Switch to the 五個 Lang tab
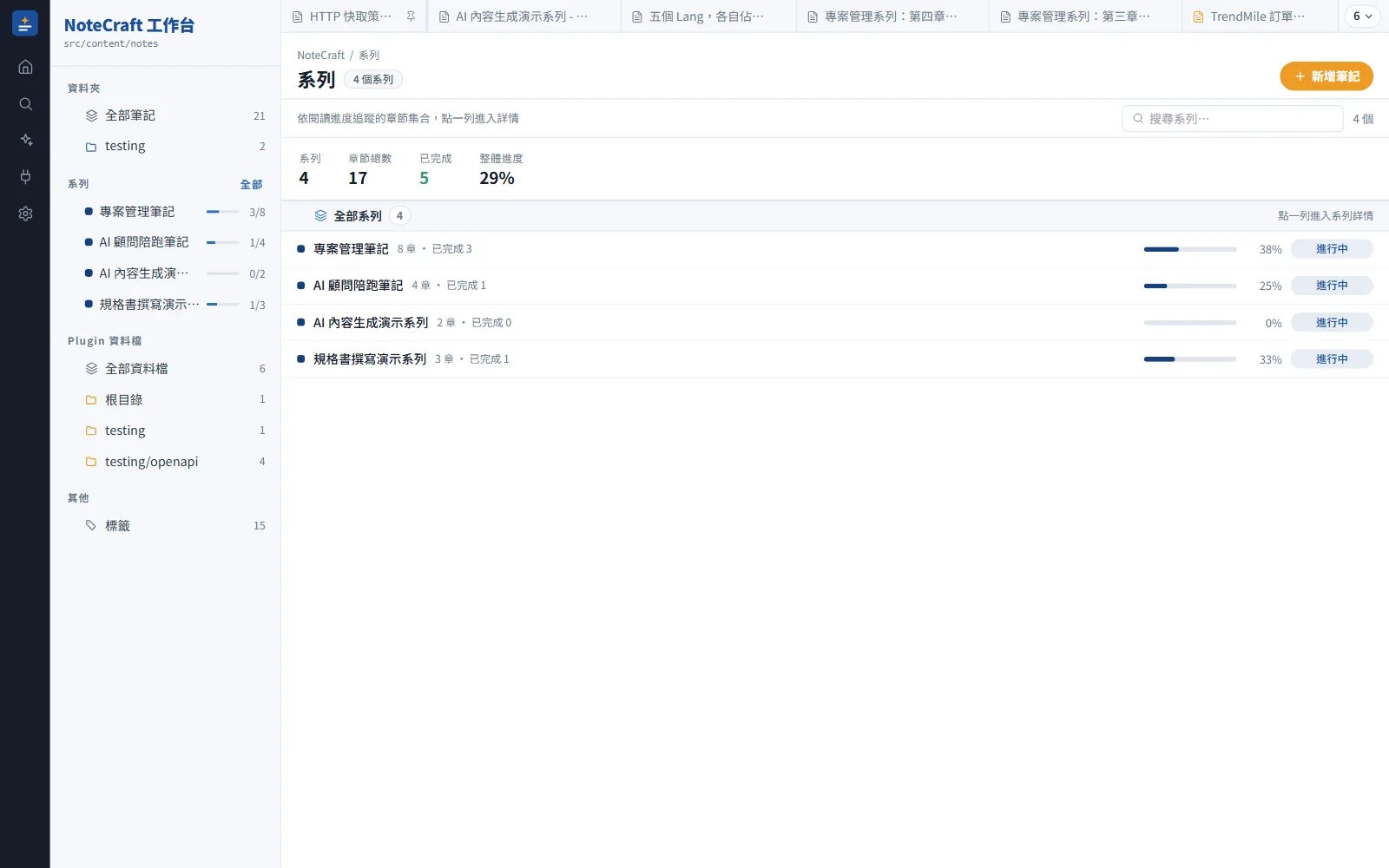Screen dimensions: 1389x868 point(708,16)
